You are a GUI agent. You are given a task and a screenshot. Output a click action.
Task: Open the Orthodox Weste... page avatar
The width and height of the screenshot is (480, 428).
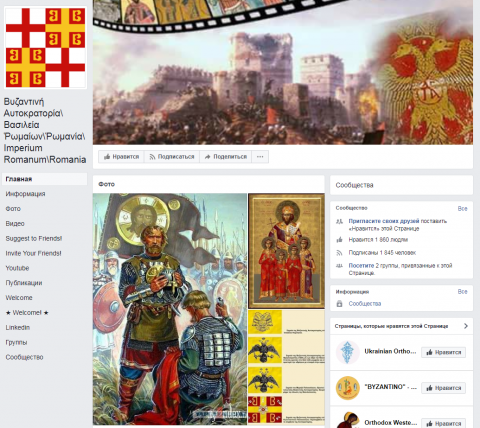click(347, 420)
